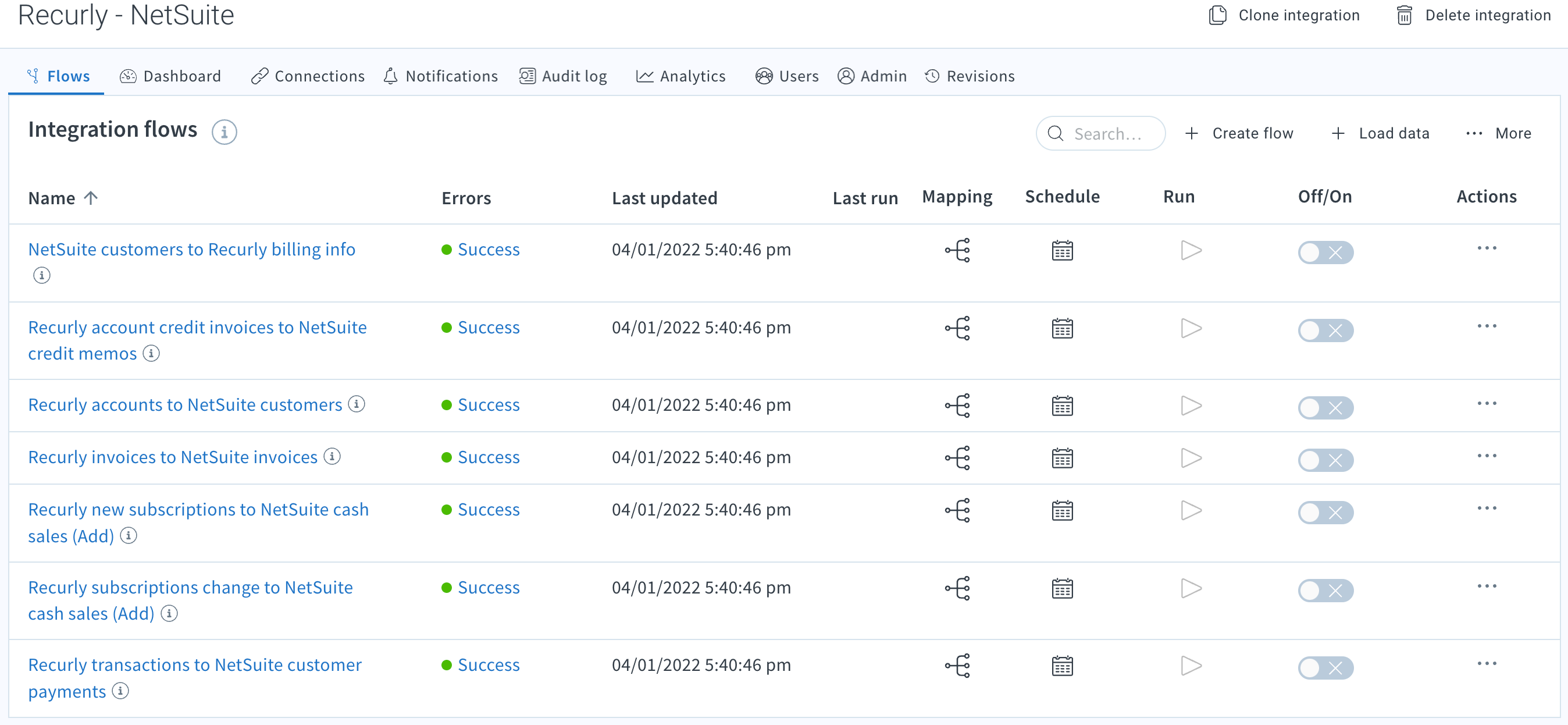Click Delete integration
This screenshot has width=1568, height=725.
click(x=1473, y=15)
